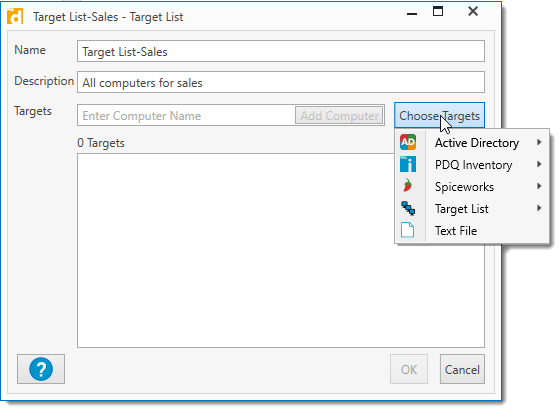The image size is (560, 411).
Task: Click the Text File document icon
Action: point(408,230)
